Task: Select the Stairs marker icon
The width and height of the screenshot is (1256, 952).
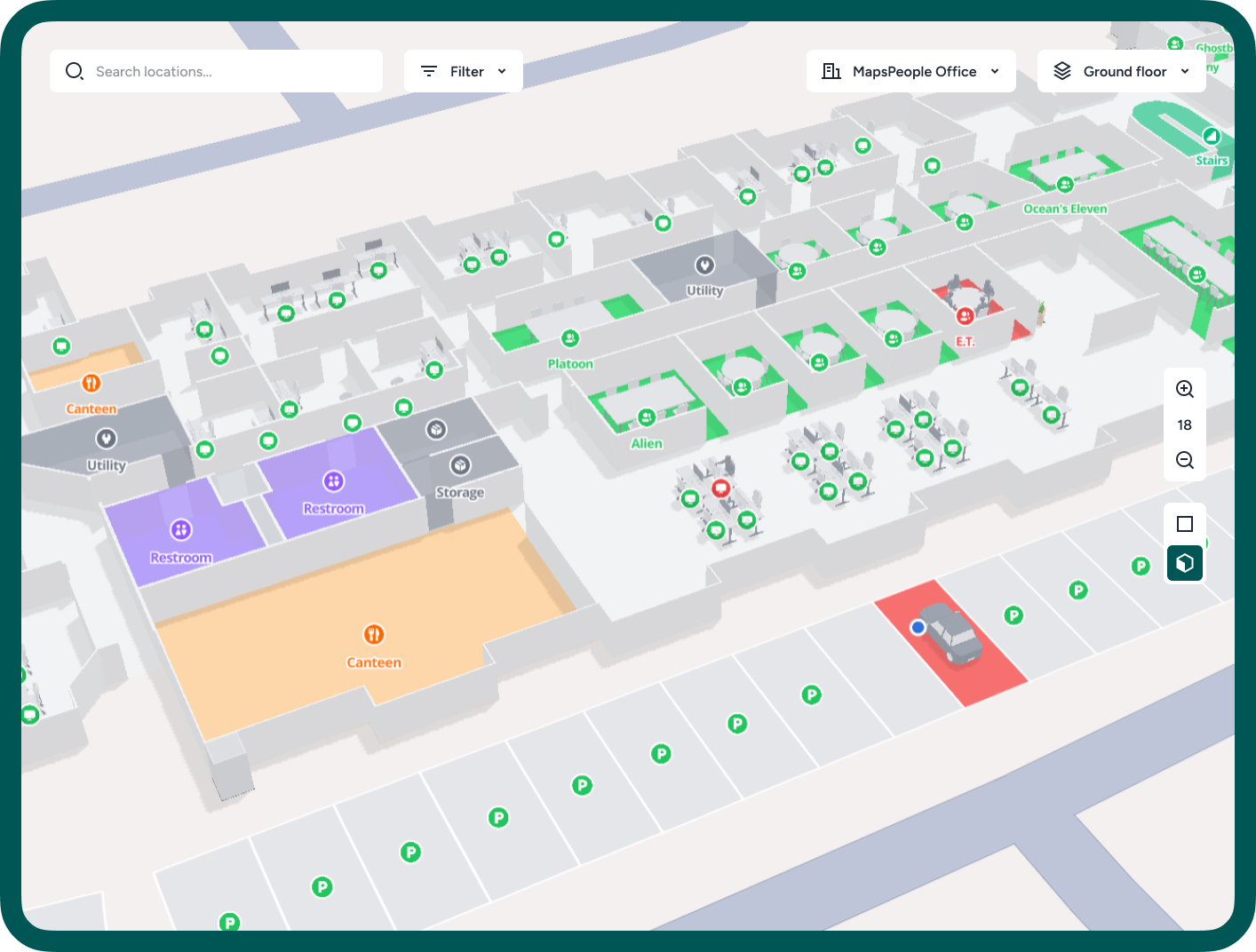Action: pyautogui.click(x=1212, y=136)
